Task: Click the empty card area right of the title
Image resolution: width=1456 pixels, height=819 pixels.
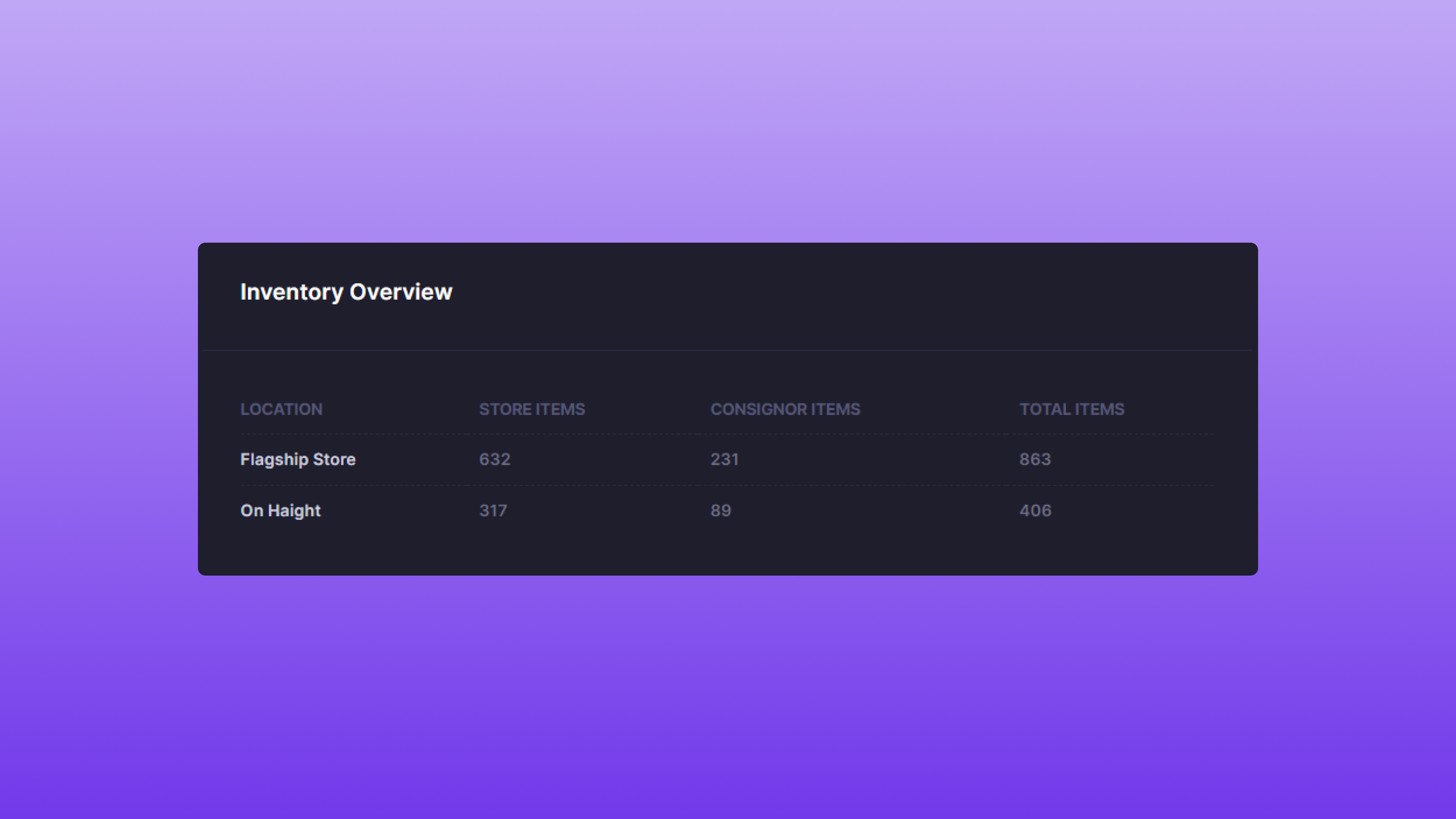Action: pos(848,292)
